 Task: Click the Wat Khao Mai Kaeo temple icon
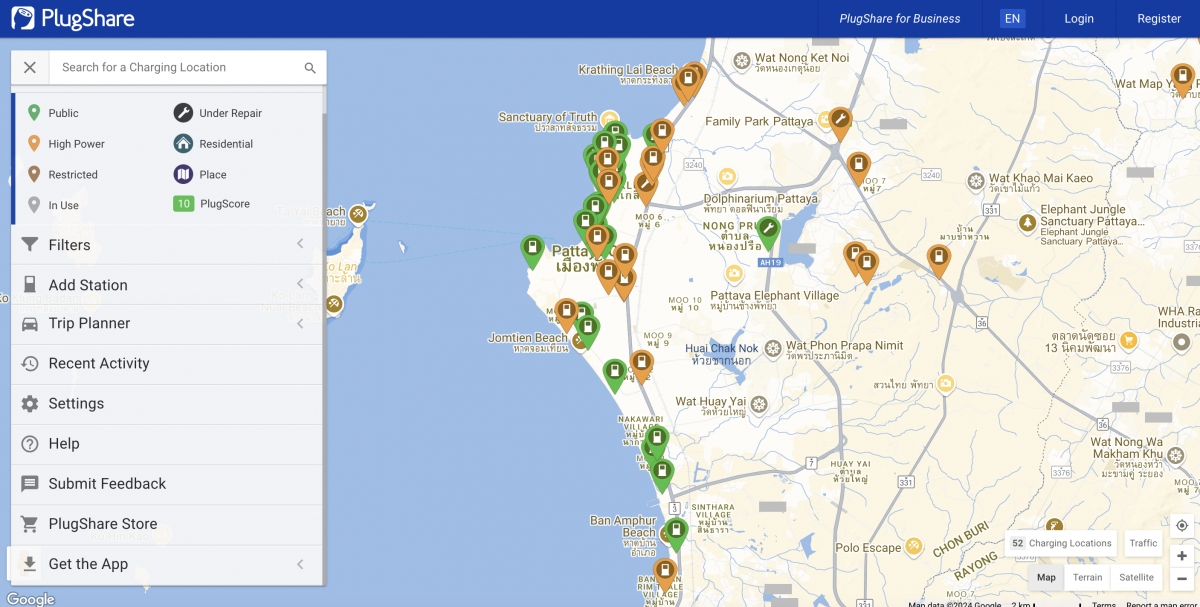click(x=975, y=181)
